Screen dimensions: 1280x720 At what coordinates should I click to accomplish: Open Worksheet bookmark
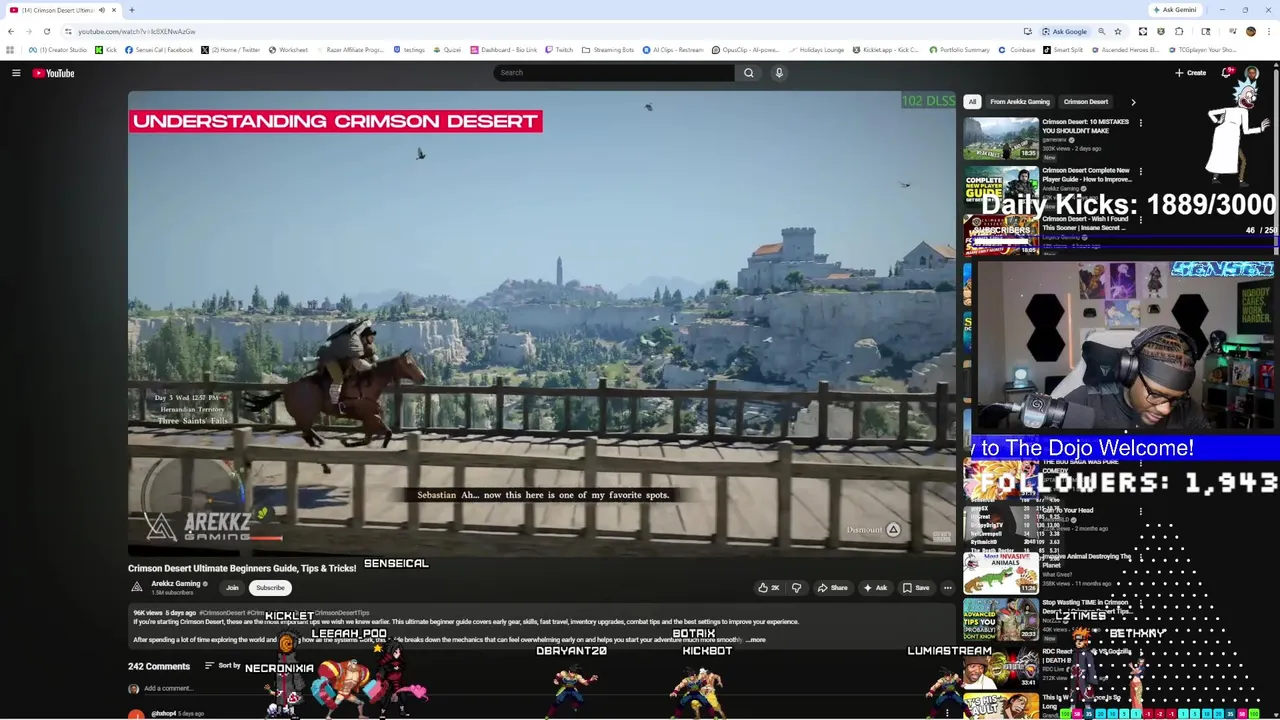click(288, 50)
